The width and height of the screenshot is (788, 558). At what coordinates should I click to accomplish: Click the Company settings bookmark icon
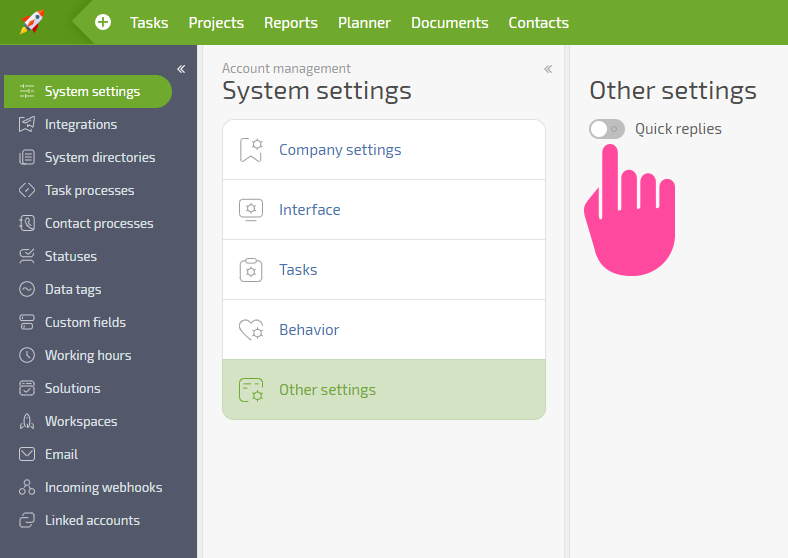click(x=251, y=150)
